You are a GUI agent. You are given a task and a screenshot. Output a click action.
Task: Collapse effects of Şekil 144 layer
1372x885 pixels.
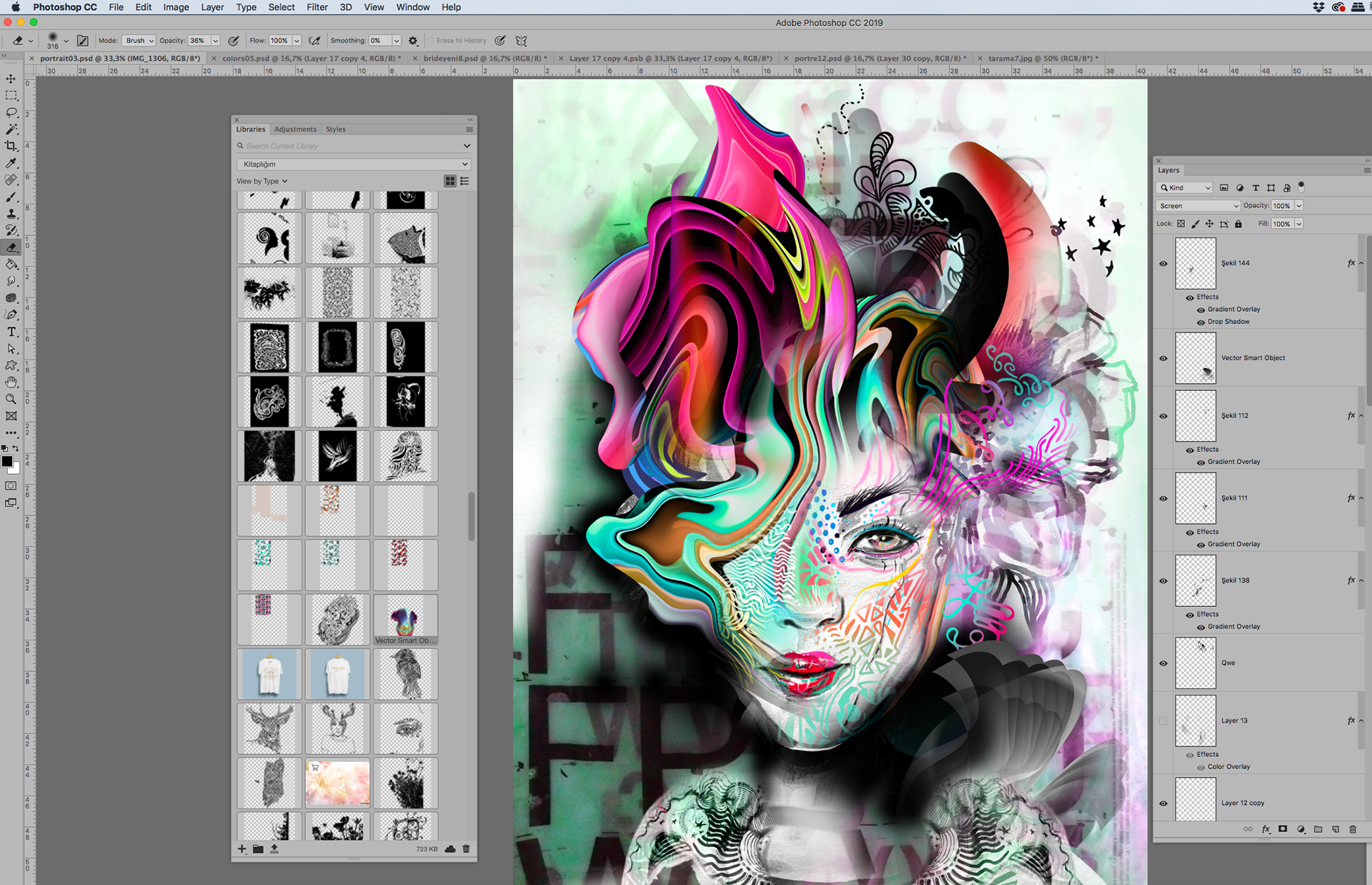(x=1361, y=263)
